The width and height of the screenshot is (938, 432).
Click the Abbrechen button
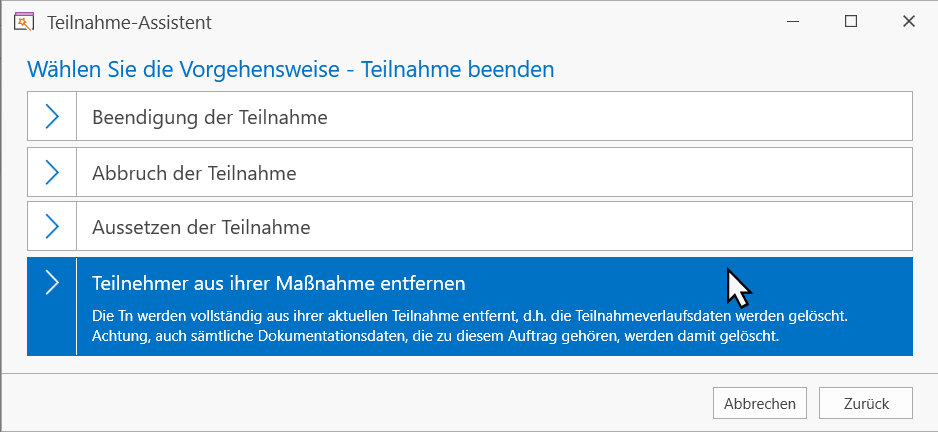click(760, 403)
